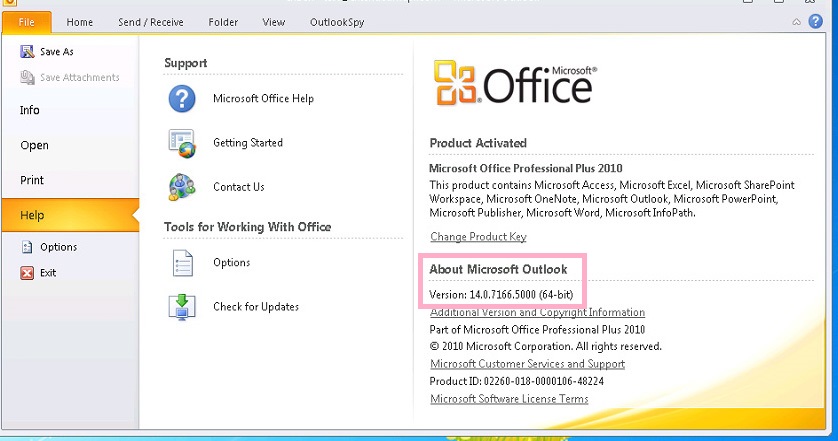Open the Send / Receive tab
The height and width of the screenshot is (441, 838).
(151, 22)
